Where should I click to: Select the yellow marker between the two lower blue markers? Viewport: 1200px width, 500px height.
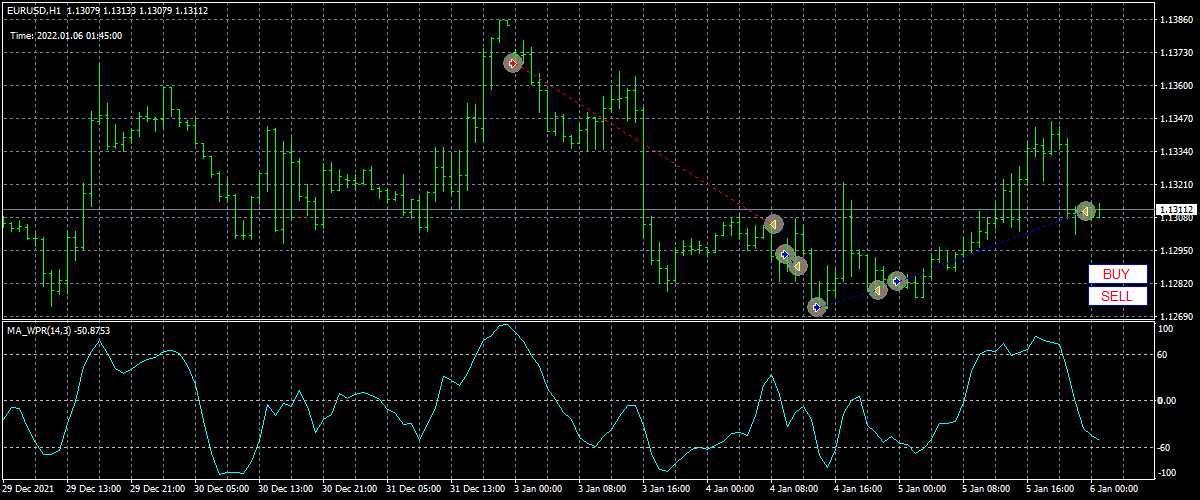(797, 266)
